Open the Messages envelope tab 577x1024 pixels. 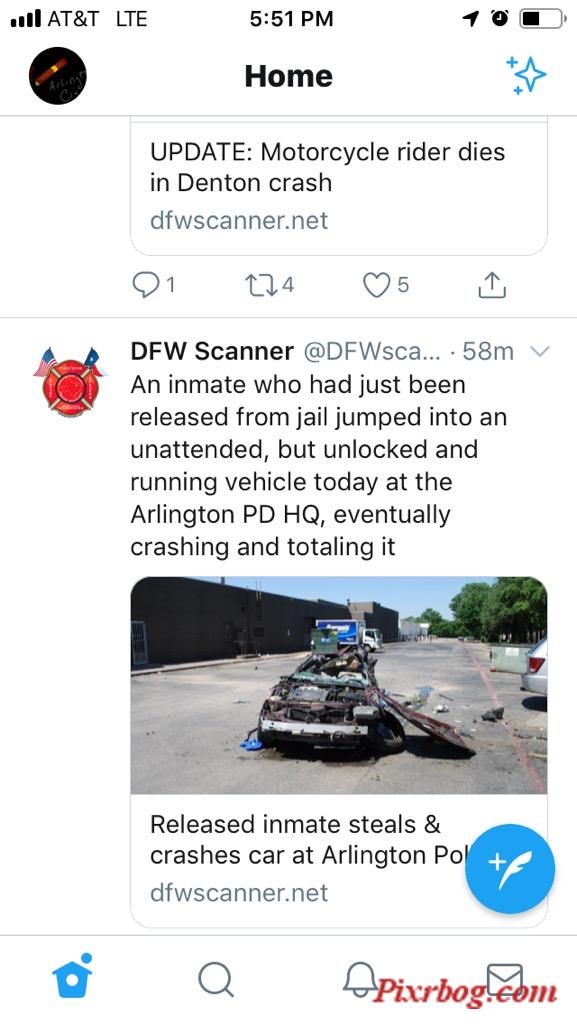coord(505,980)
